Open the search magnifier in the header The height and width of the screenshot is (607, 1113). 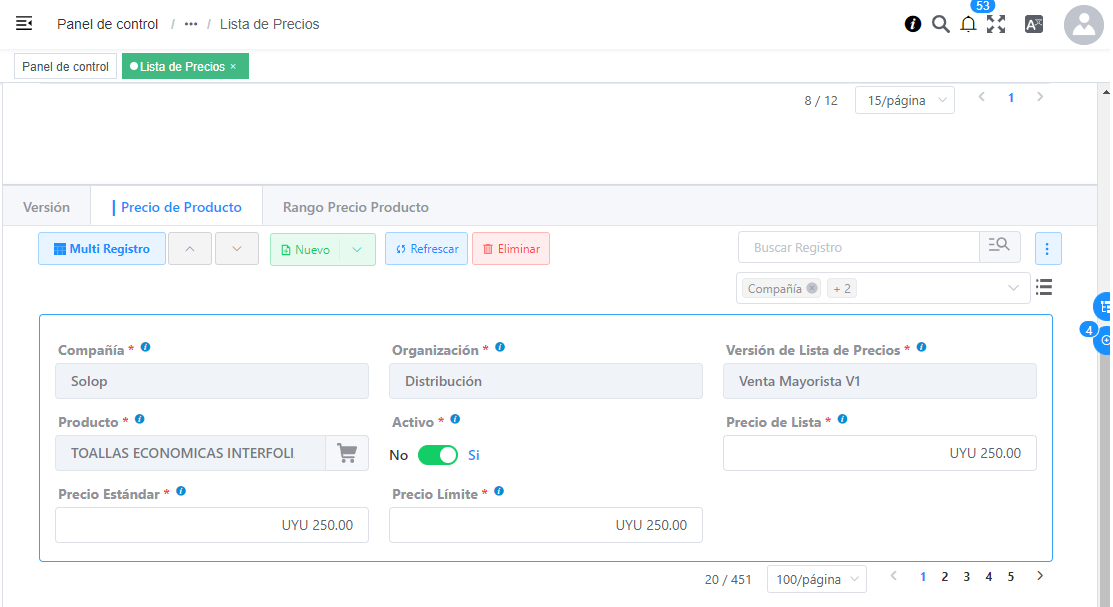pyautogui.click(x=940, y=24)
